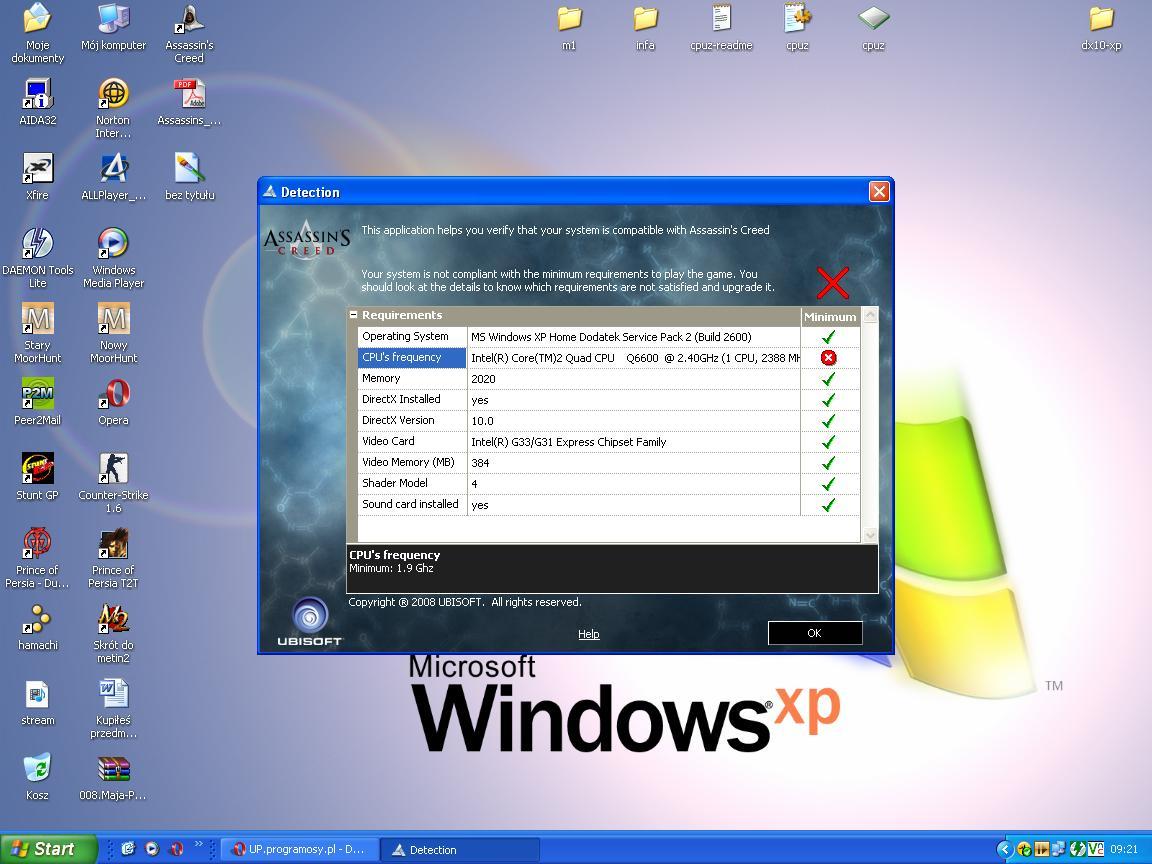Open the Help link in Detection dialog

(x=588, y=634)
